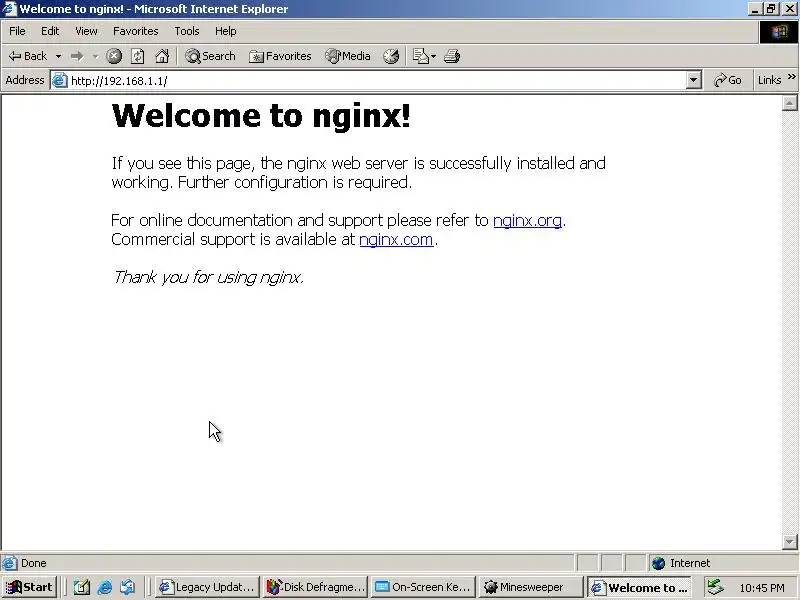Click the vertical scrollbar up arrow
The image size is (800, 600).
coord(789,103)
